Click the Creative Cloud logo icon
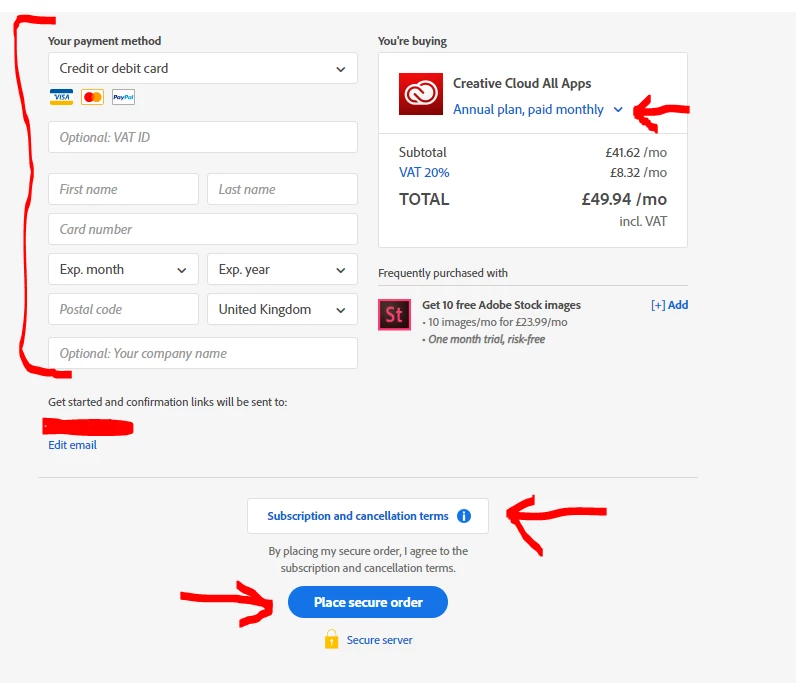Image resolution: width=796 pixels, height=683 pixels. 421,94
